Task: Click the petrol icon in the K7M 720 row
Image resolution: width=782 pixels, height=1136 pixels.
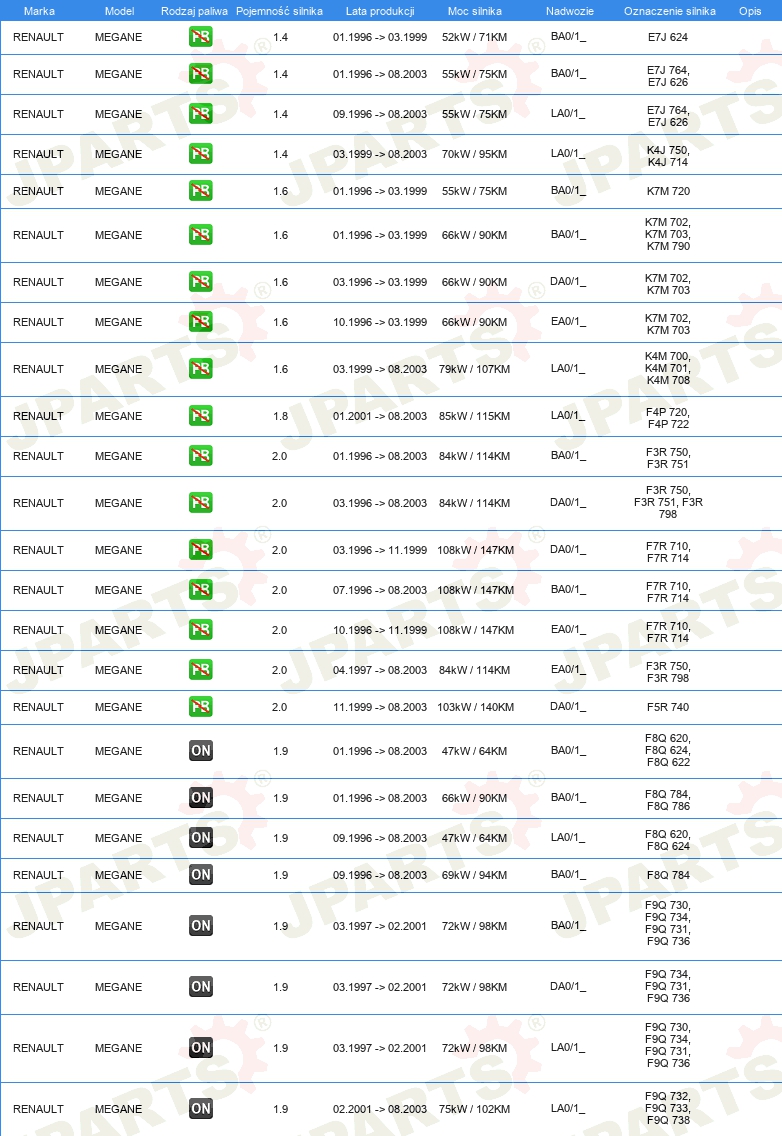Action: [x=201, y=191]
